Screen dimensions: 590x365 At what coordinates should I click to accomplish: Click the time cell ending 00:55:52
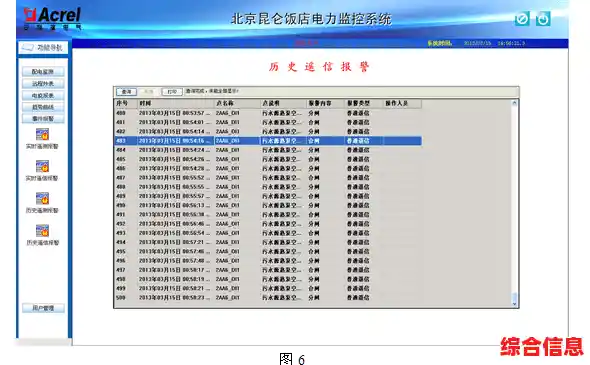point(175,178)
